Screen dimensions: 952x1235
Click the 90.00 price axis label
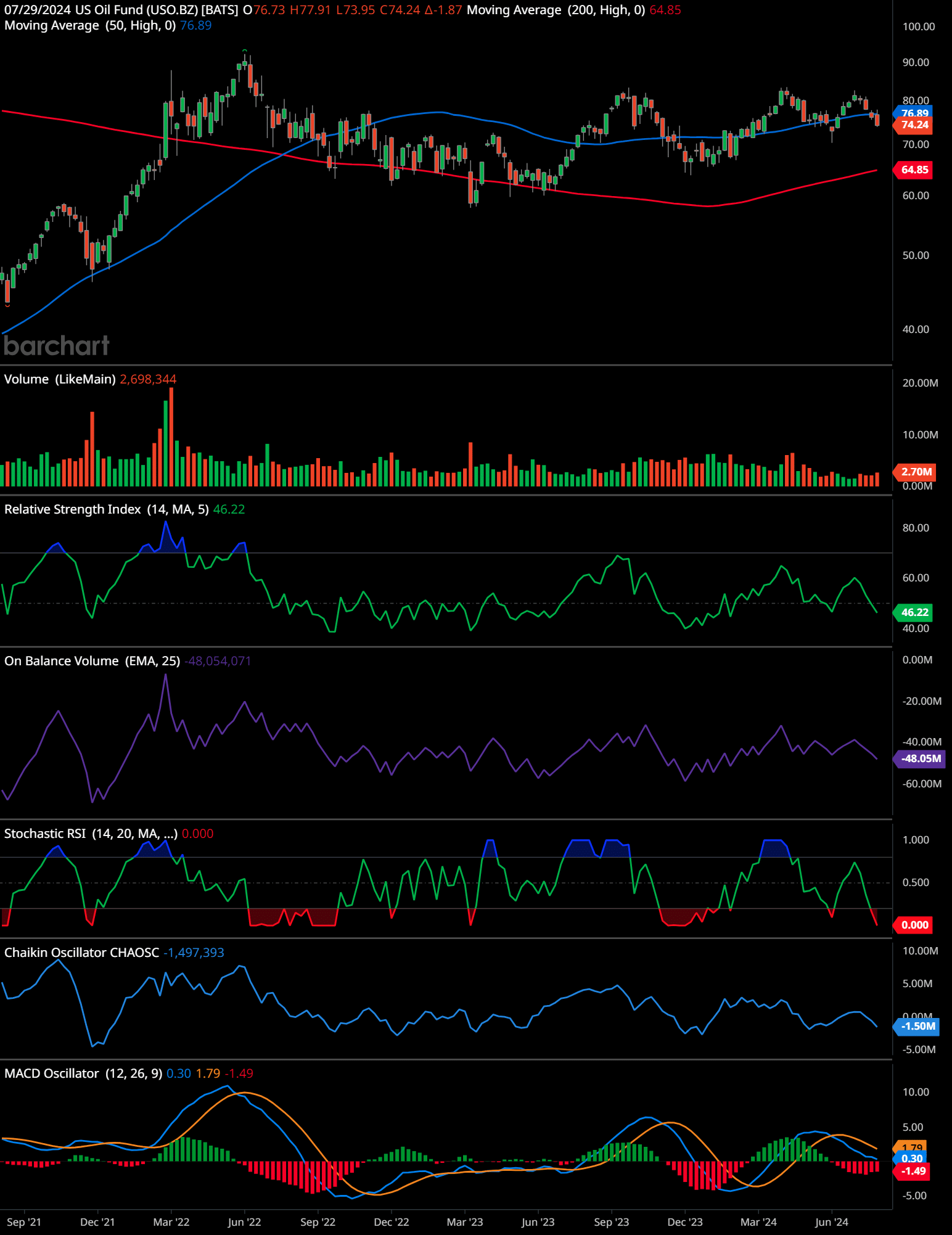tap(916, 63)
